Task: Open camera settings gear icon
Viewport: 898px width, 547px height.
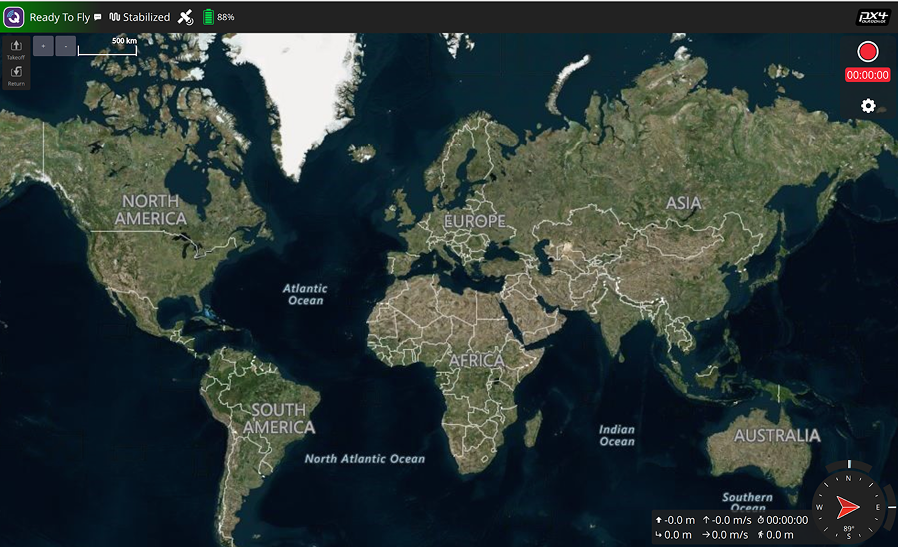Action: pos(868,106)
